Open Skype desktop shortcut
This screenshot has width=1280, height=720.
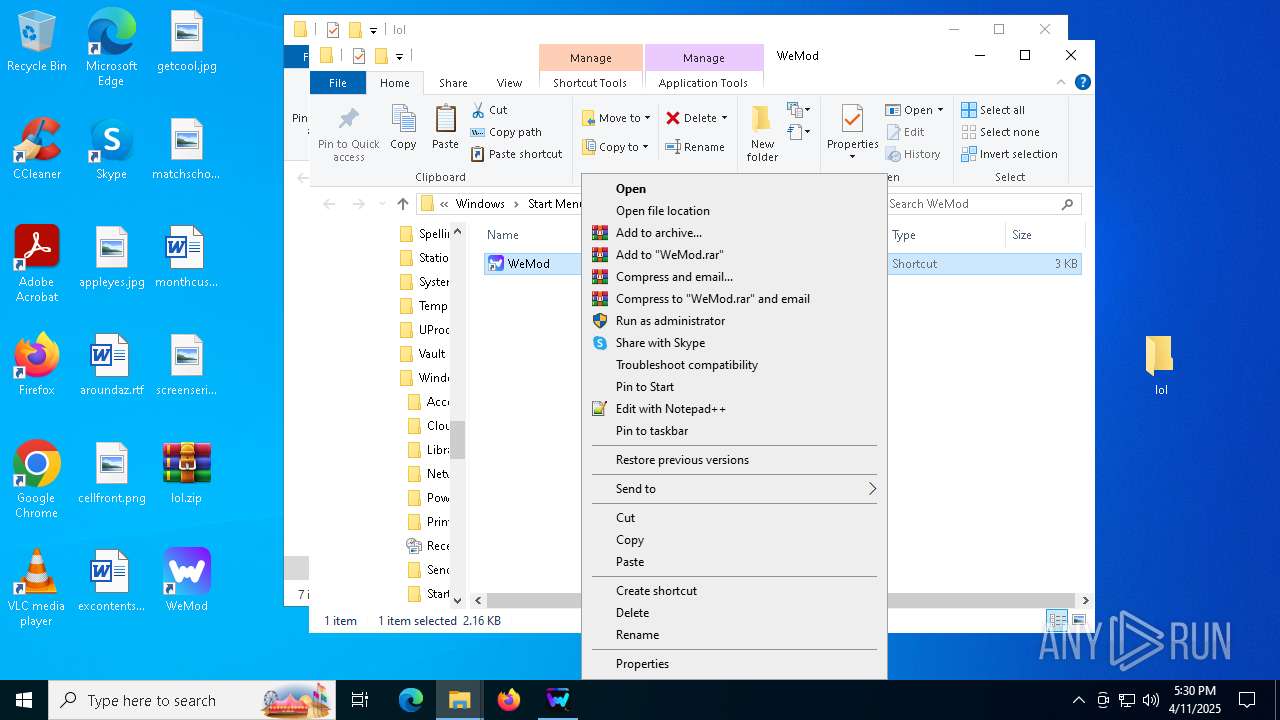(111, 150)
